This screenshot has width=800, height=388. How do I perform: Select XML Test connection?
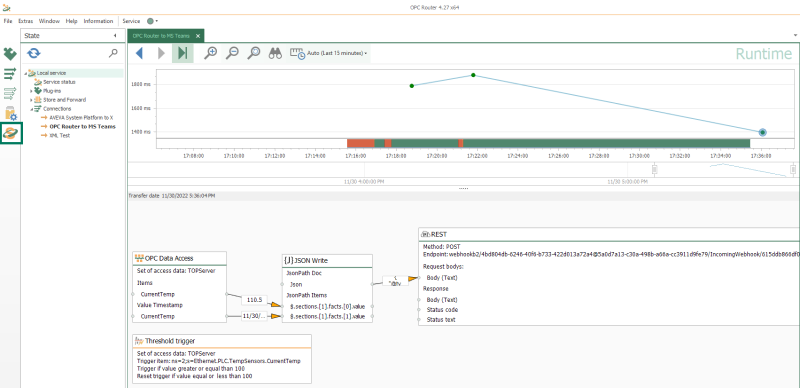point(59,136)
